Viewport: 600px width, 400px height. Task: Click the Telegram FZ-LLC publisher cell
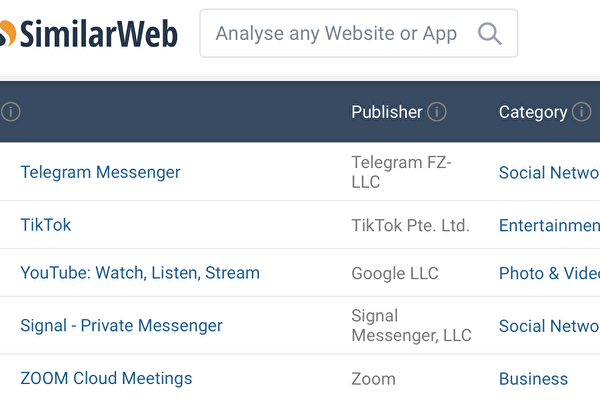tap(402, 172)
